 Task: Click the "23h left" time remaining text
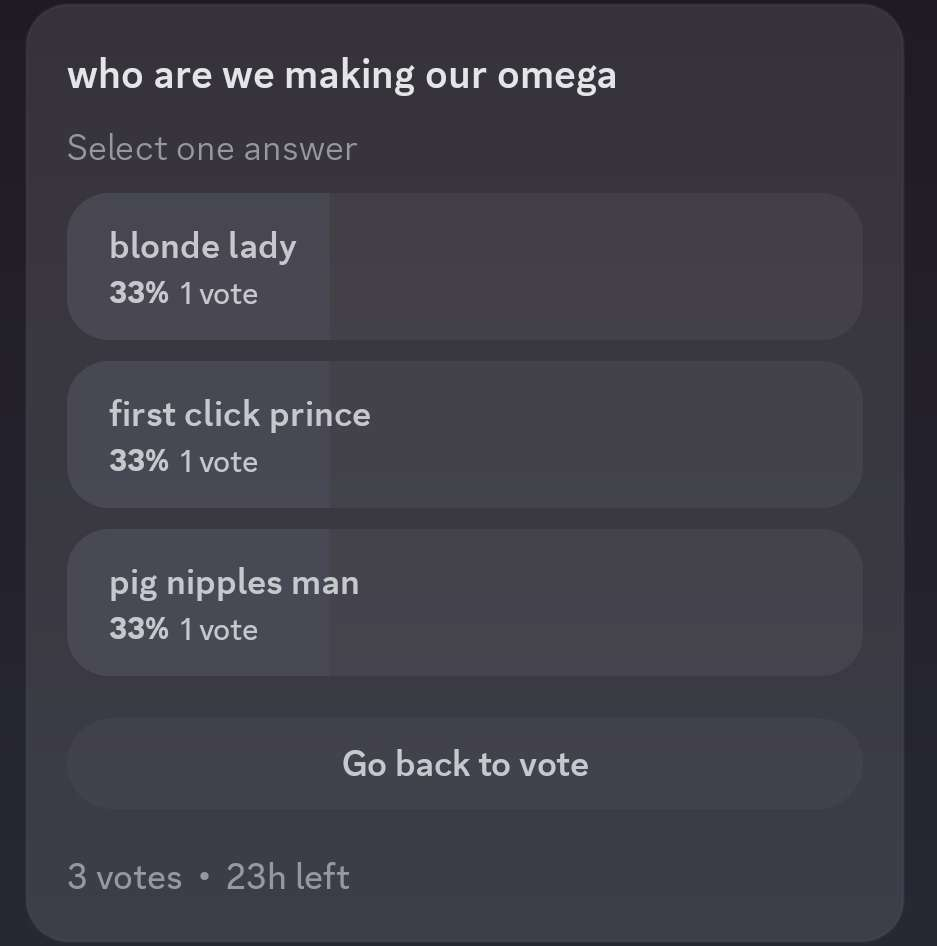click(x=288, y=877)
